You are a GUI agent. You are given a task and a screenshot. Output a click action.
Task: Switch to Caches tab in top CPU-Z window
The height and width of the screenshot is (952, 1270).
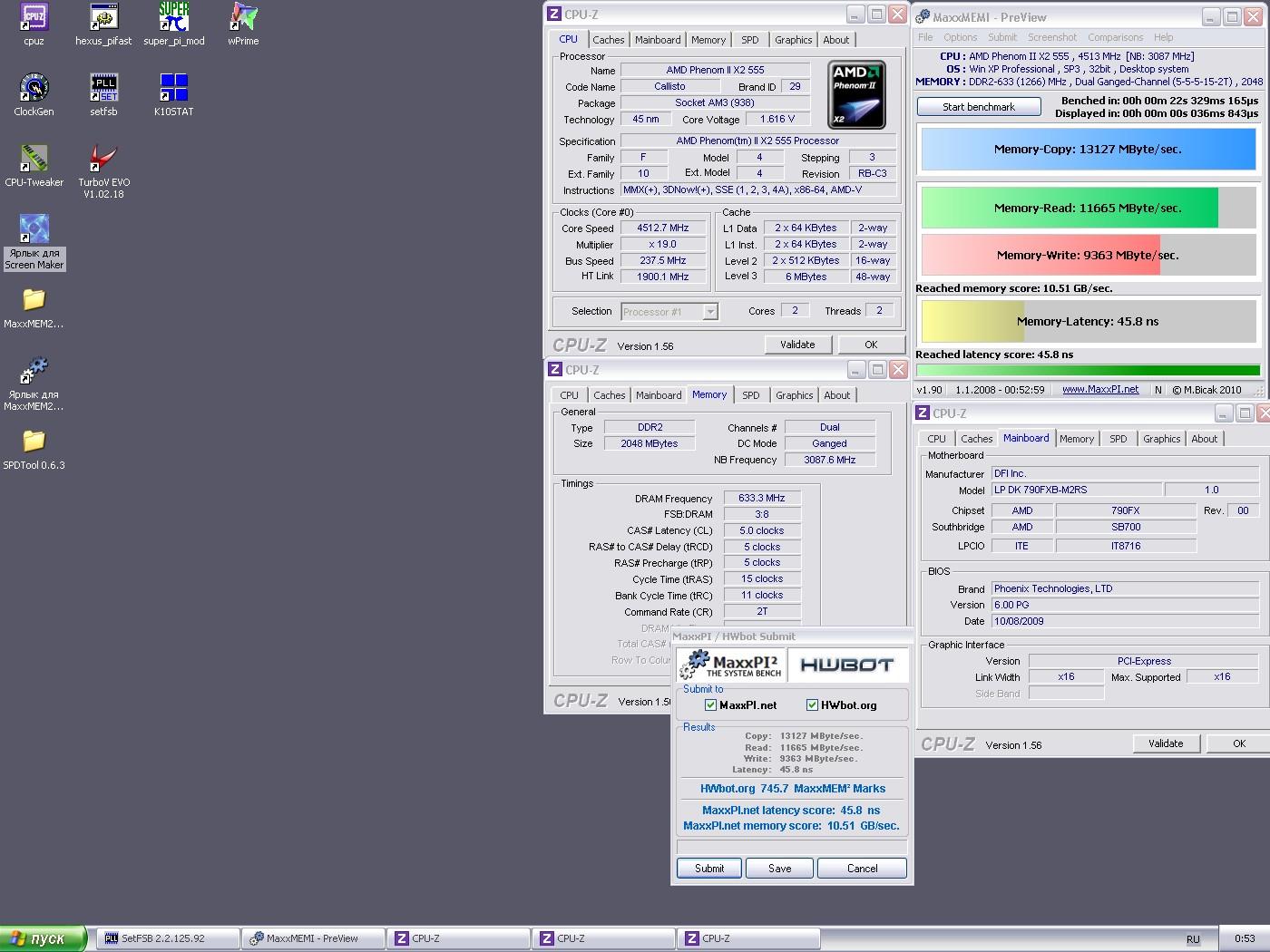(x=609, y=40)
